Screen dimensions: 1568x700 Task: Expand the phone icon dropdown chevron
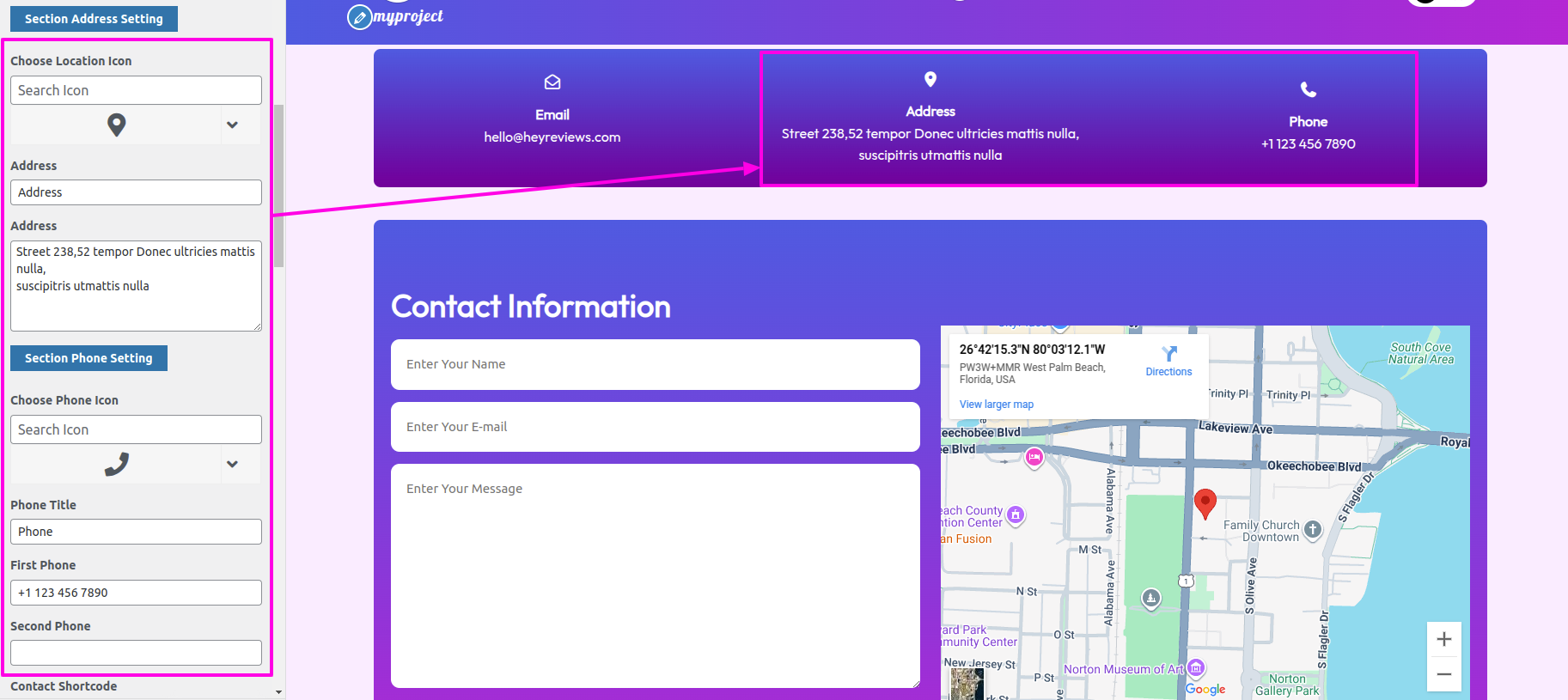(x=232, y=464)
